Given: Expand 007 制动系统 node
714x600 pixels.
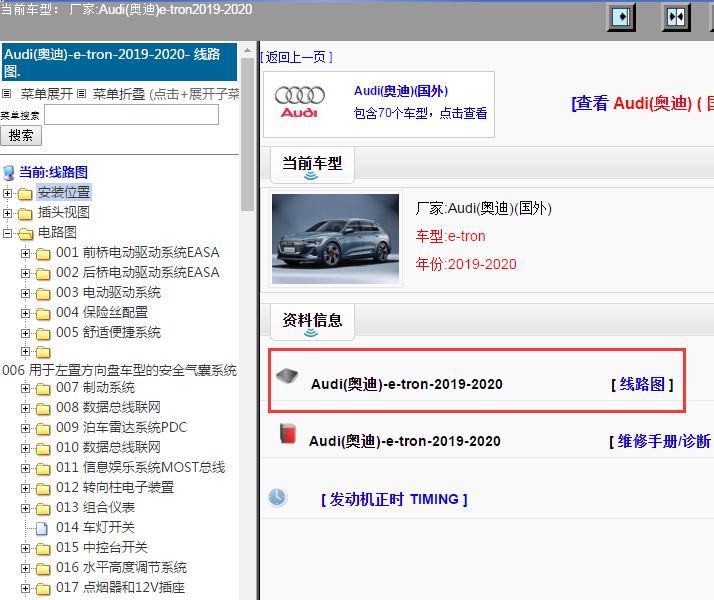Looking at the screenshot, I should [x=26, y=389].
